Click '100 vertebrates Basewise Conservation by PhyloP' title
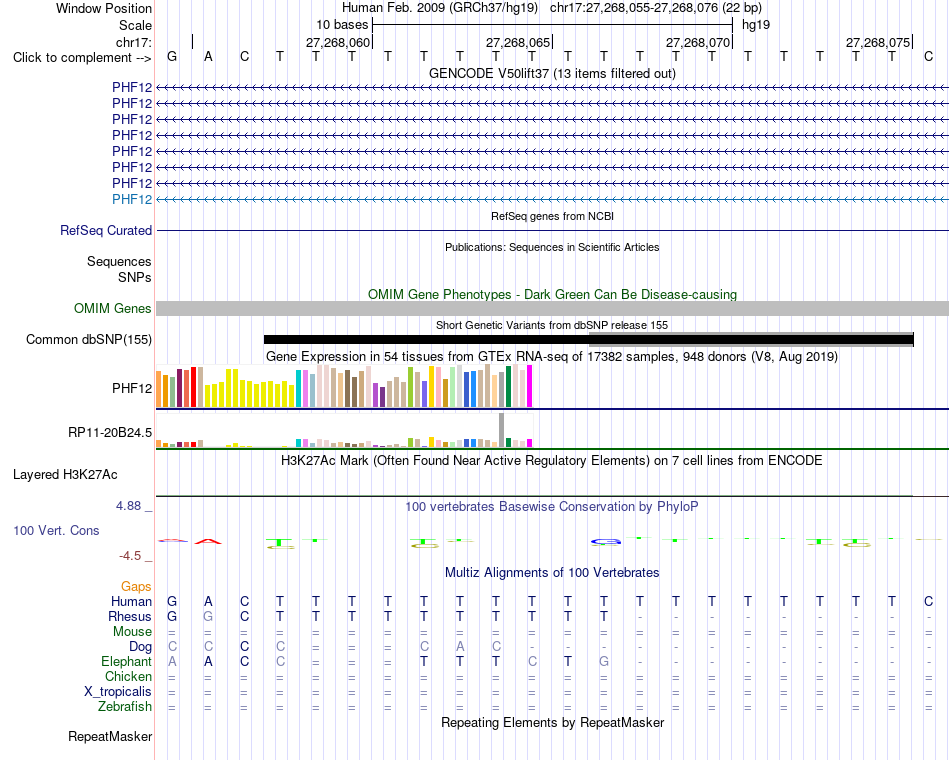This screenshot has width=950, height=760. coord(552,507)
